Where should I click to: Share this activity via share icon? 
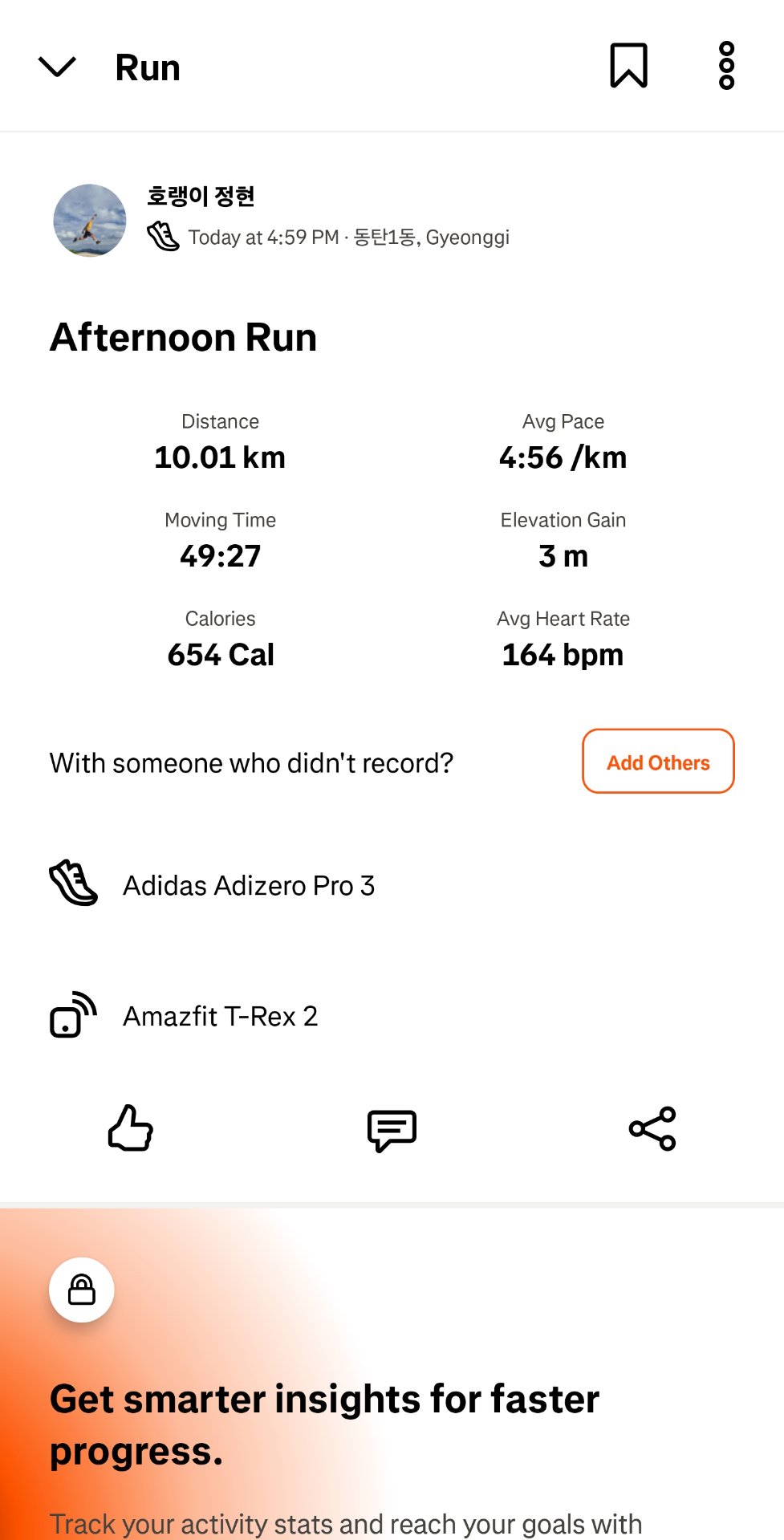(652, 1128)
